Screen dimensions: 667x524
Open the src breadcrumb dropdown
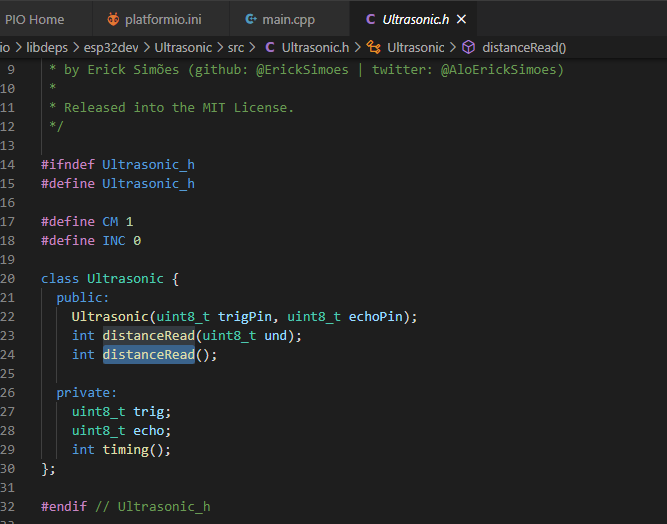coord(235,47)
